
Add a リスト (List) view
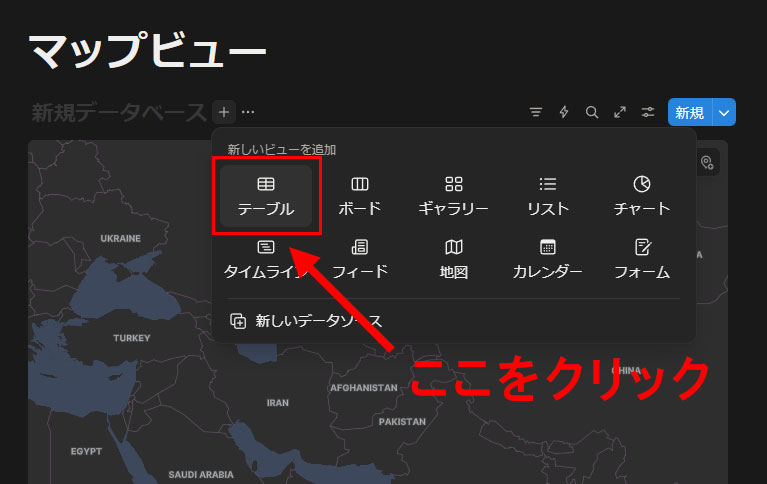(547, 195)
